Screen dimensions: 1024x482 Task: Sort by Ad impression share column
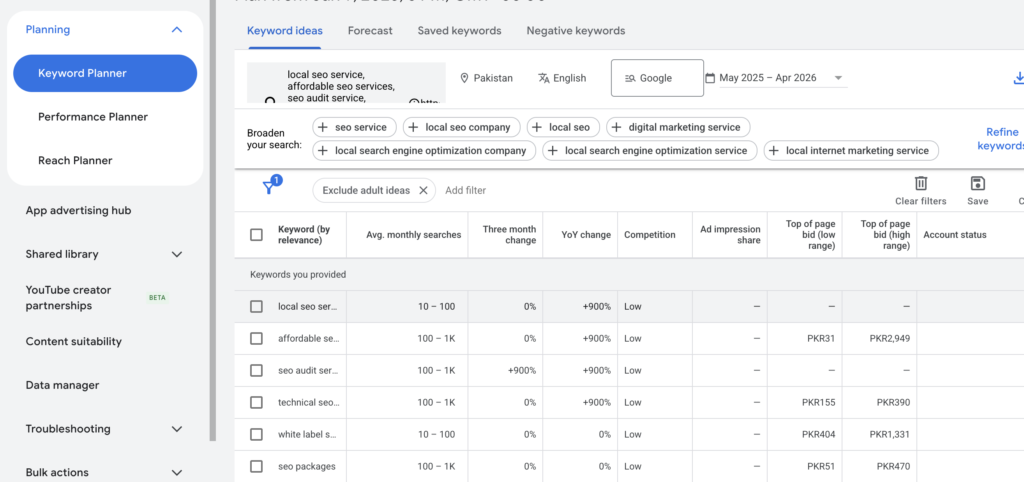730,235
